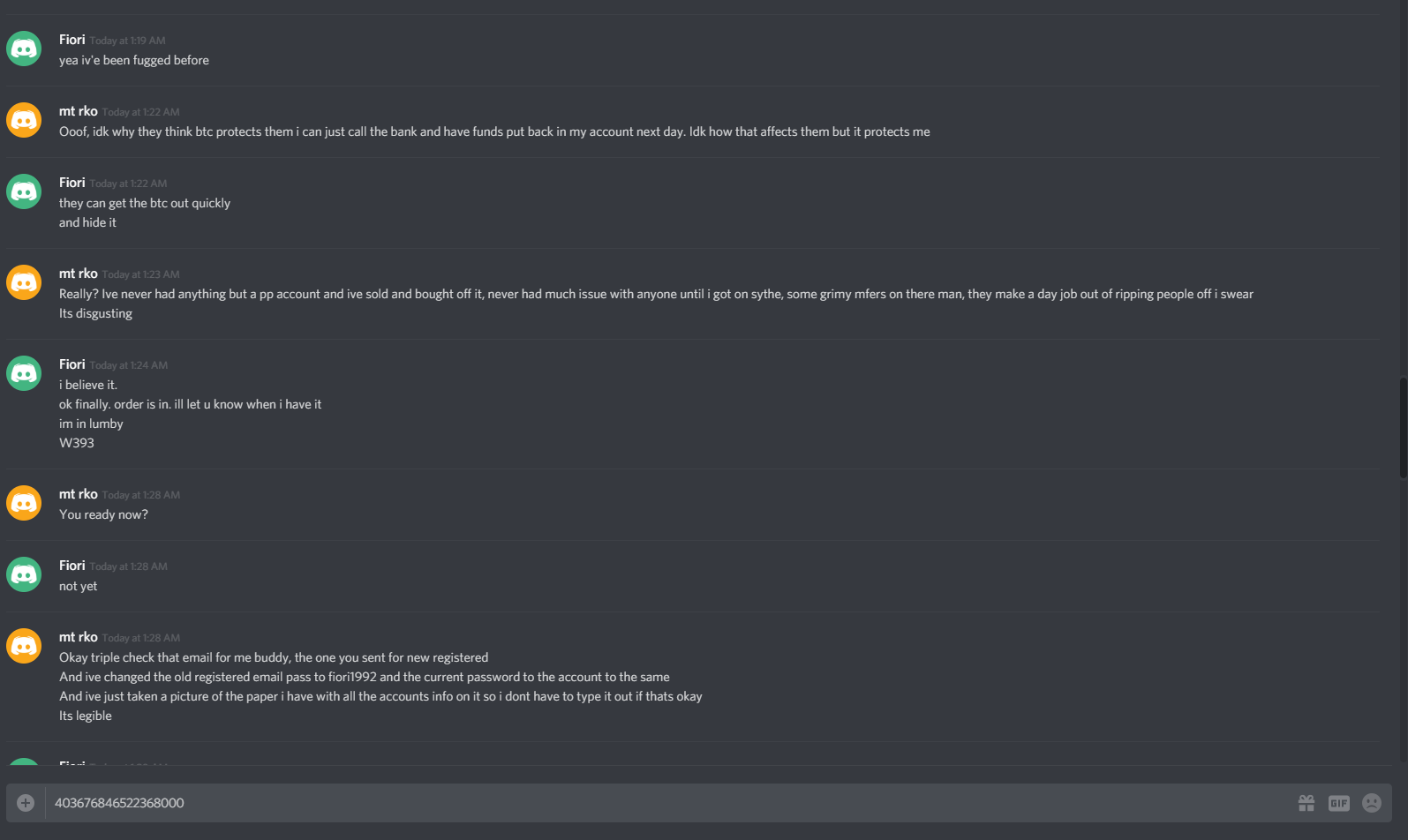This screenshot has width=1408, height=840.
Task: Click Fiori's avatar beside 'not yet'
Action: coord(24,574)
